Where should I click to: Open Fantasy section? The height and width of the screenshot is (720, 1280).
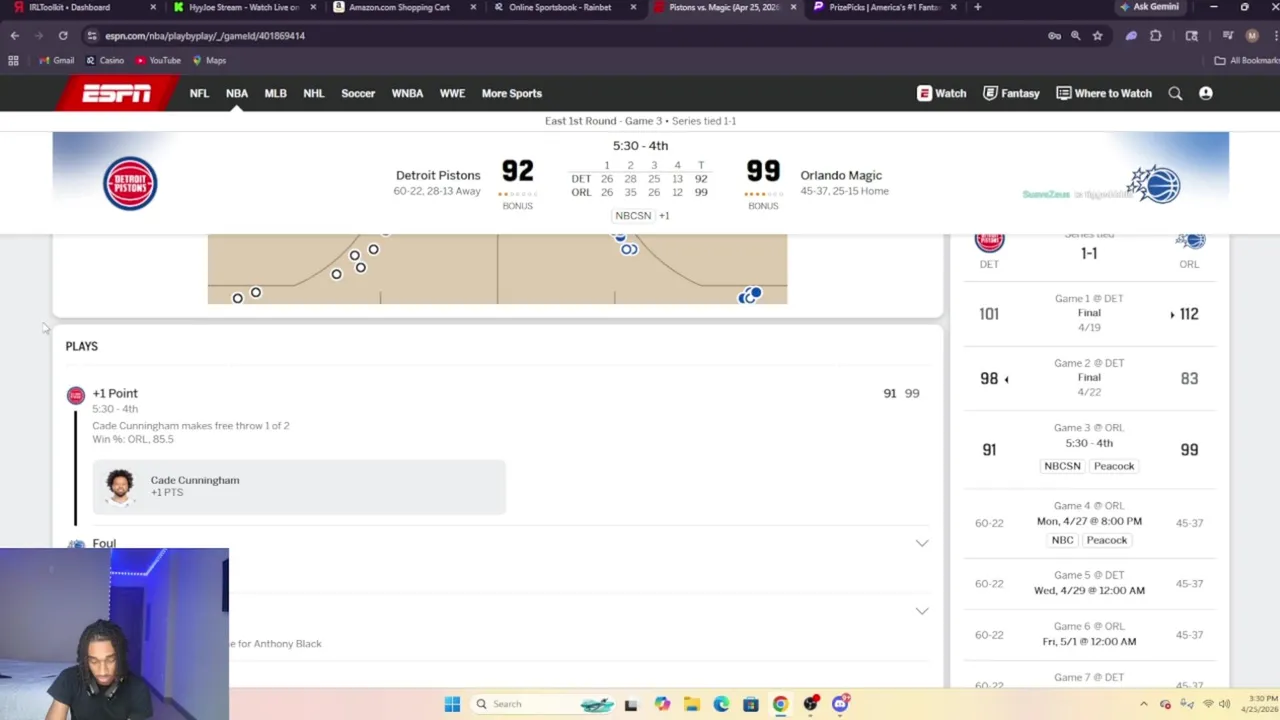(x=1011, y=93)
